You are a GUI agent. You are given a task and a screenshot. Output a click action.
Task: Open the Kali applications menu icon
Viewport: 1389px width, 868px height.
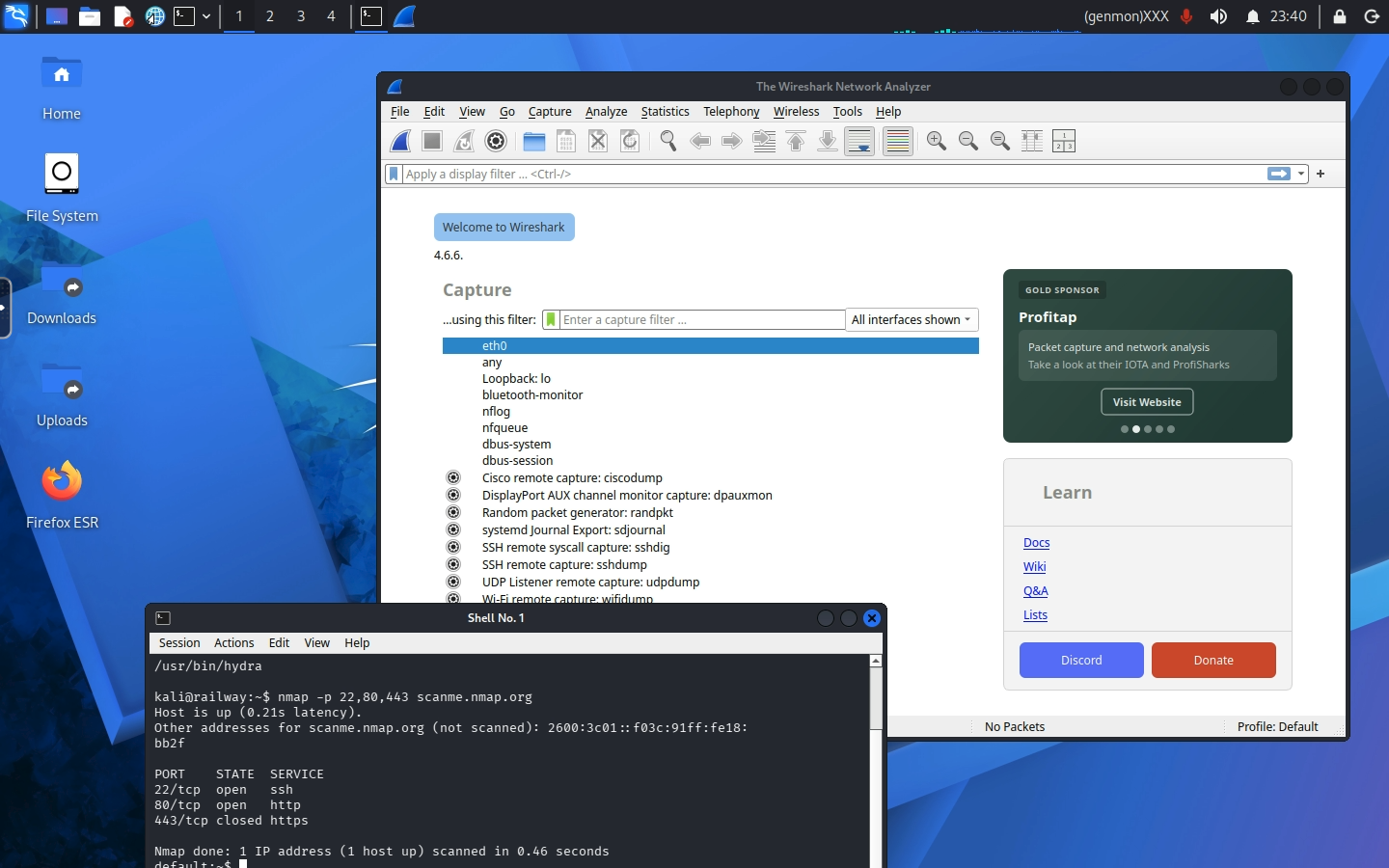pos(16,16)
